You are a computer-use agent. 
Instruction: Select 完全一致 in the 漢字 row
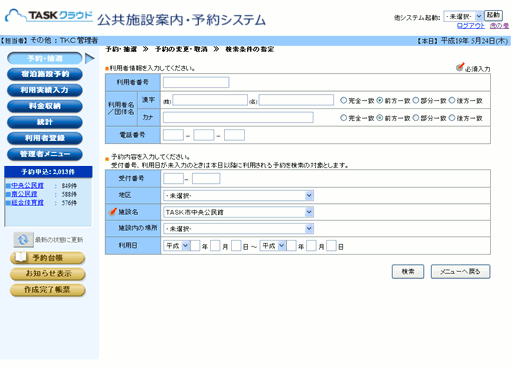point(343,100)
